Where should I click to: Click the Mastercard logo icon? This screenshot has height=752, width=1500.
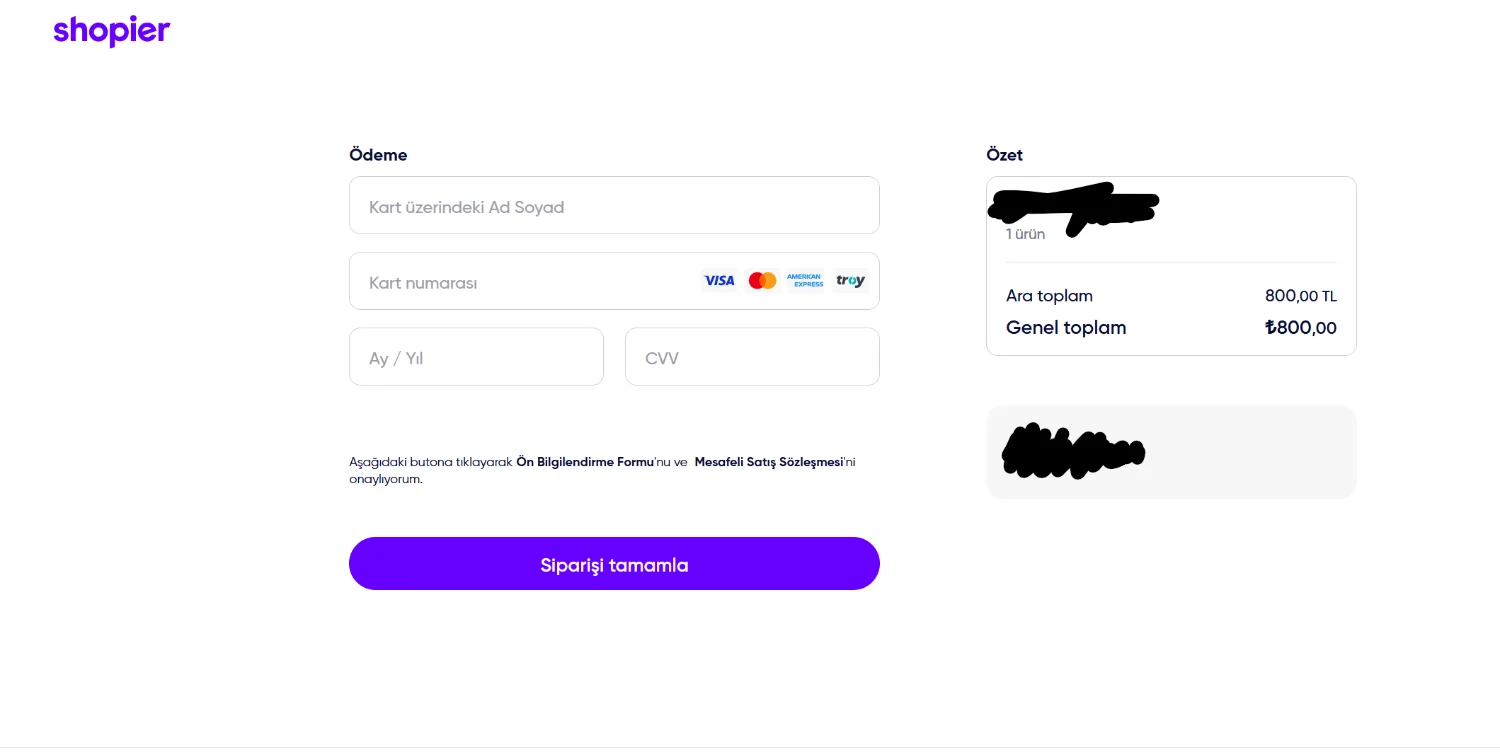762,281
